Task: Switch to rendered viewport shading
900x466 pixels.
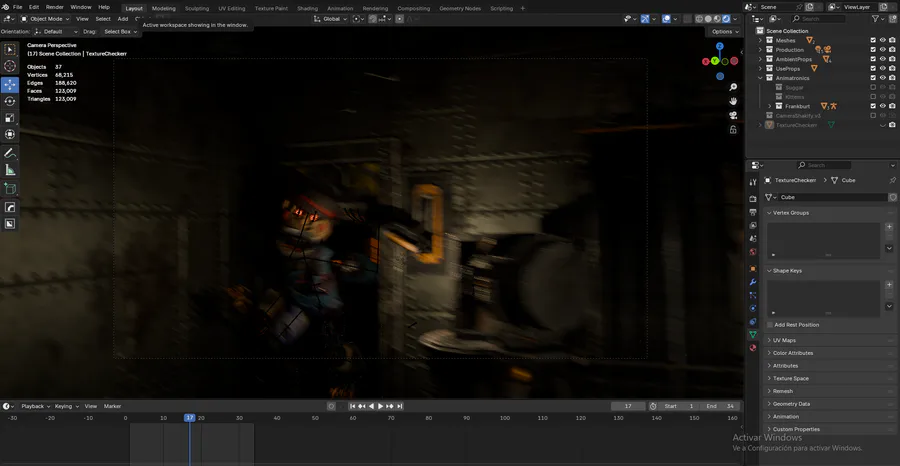Action: coord(727,19)
